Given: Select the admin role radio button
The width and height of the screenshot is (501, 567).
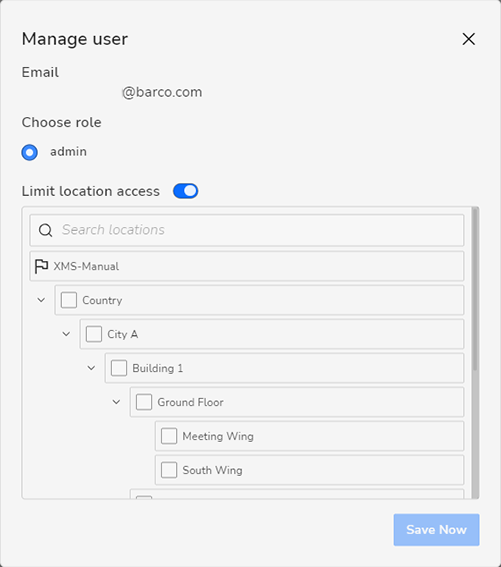Looking at the screenshot, I should tap(30, 152).
